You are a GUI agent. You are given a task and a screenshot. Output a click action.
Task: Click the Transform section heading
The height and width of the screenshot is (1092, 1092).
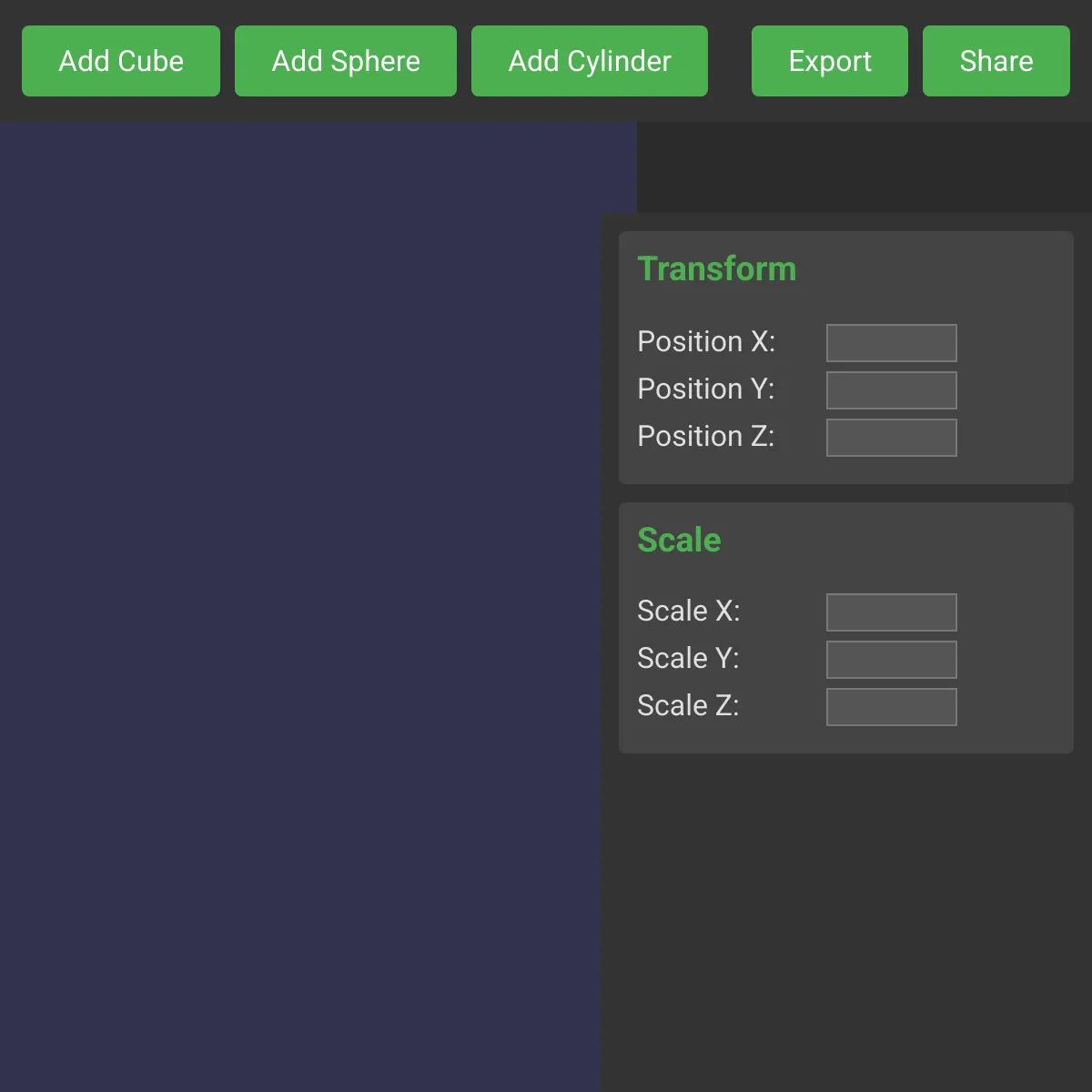[x=717, y=269]
